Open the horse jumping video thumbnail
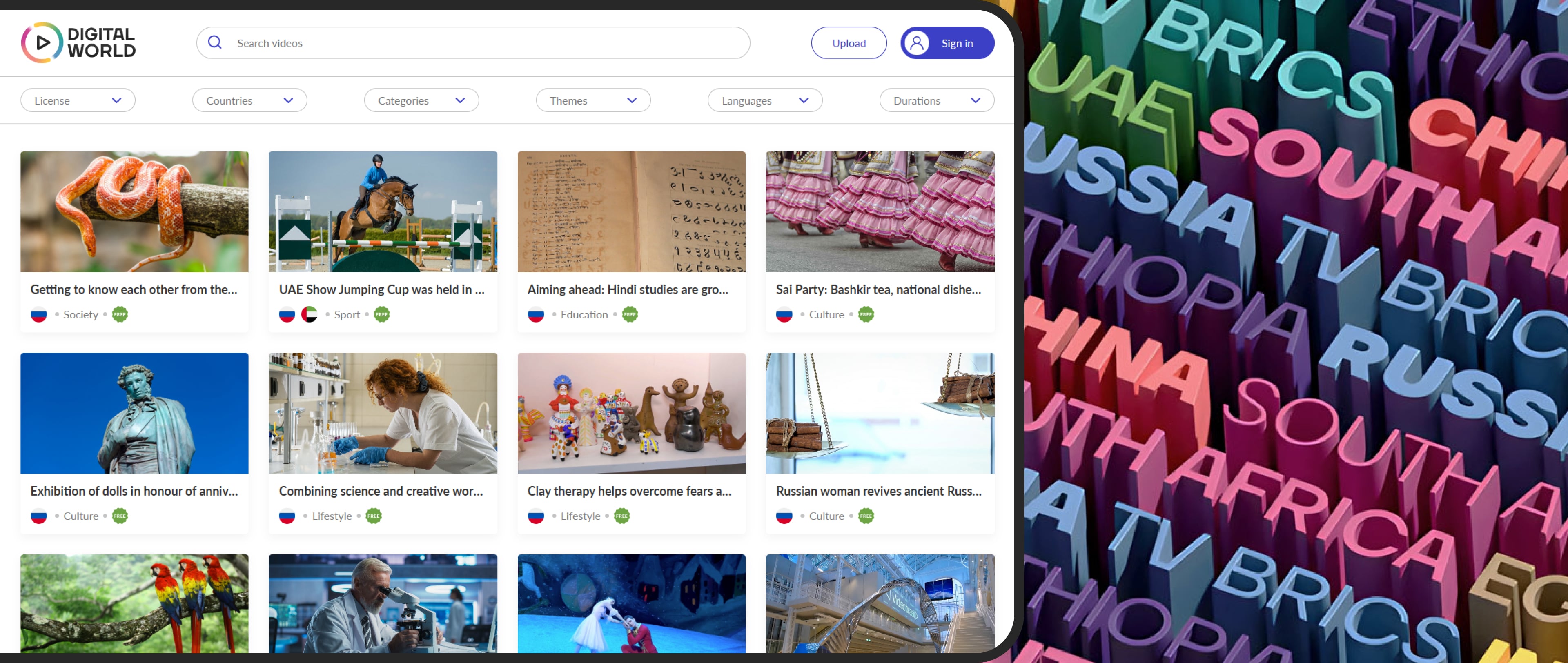This screenshot has height=663, width=1568. (383, 211)
